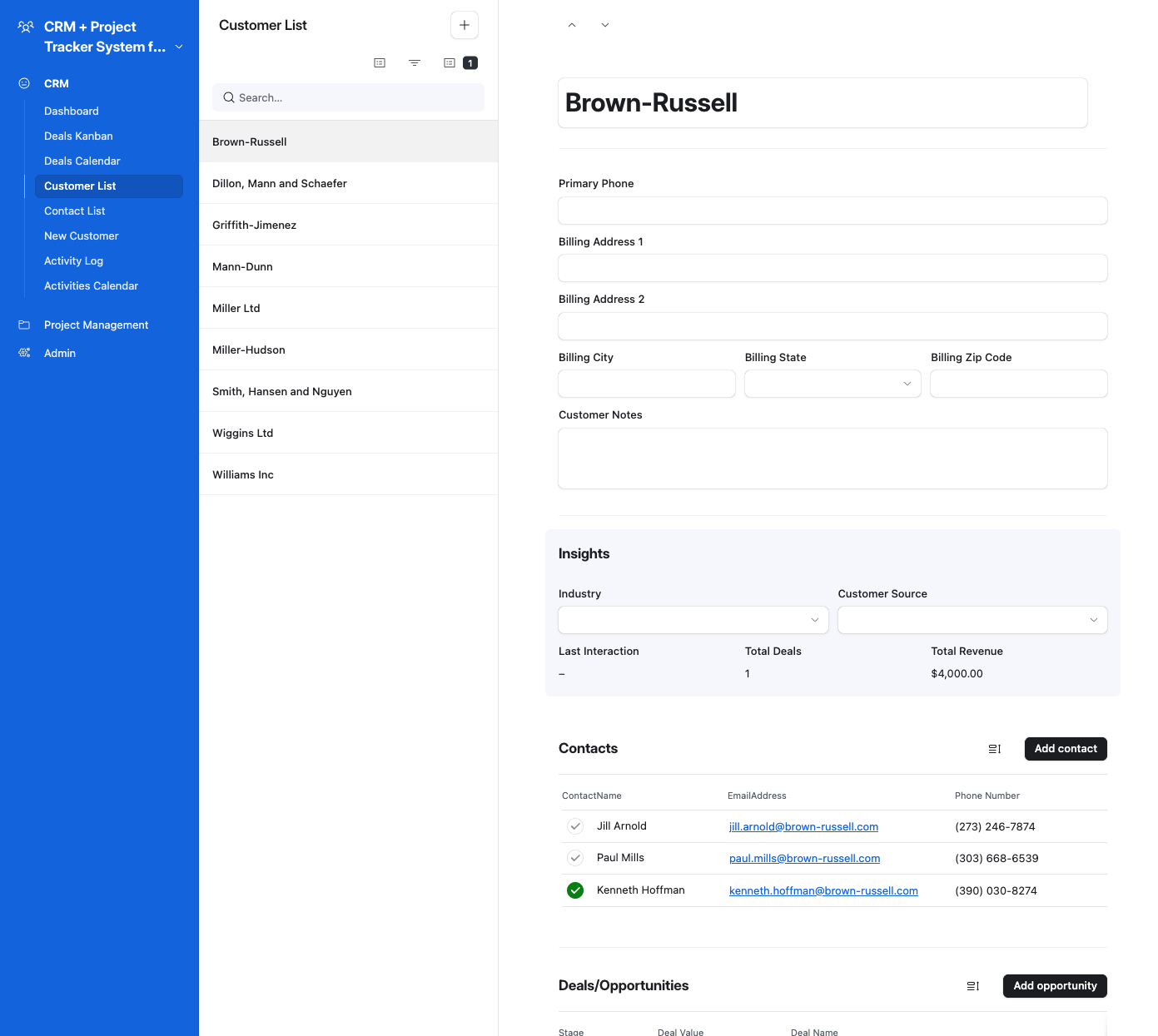The width and height of the screenshot is (1158, 1036).
Task: Click the list settings icon beside Add contact
Action: (995, 748)
